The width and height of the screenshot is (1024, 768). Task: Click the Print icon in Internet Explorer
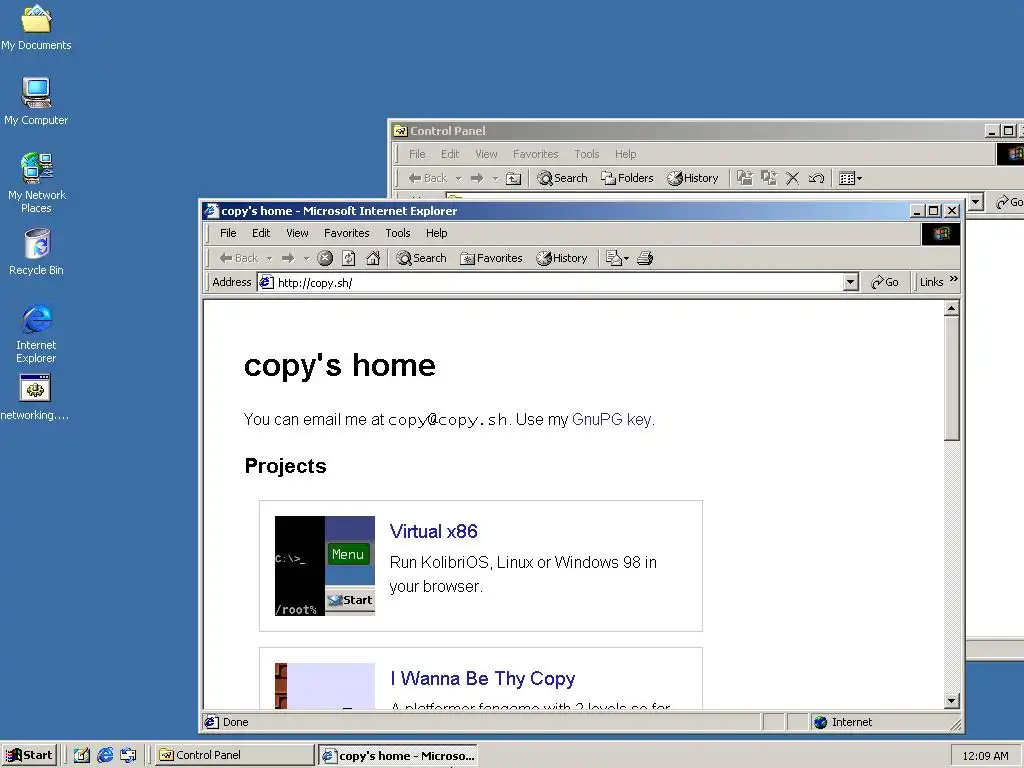pos(645,258)
